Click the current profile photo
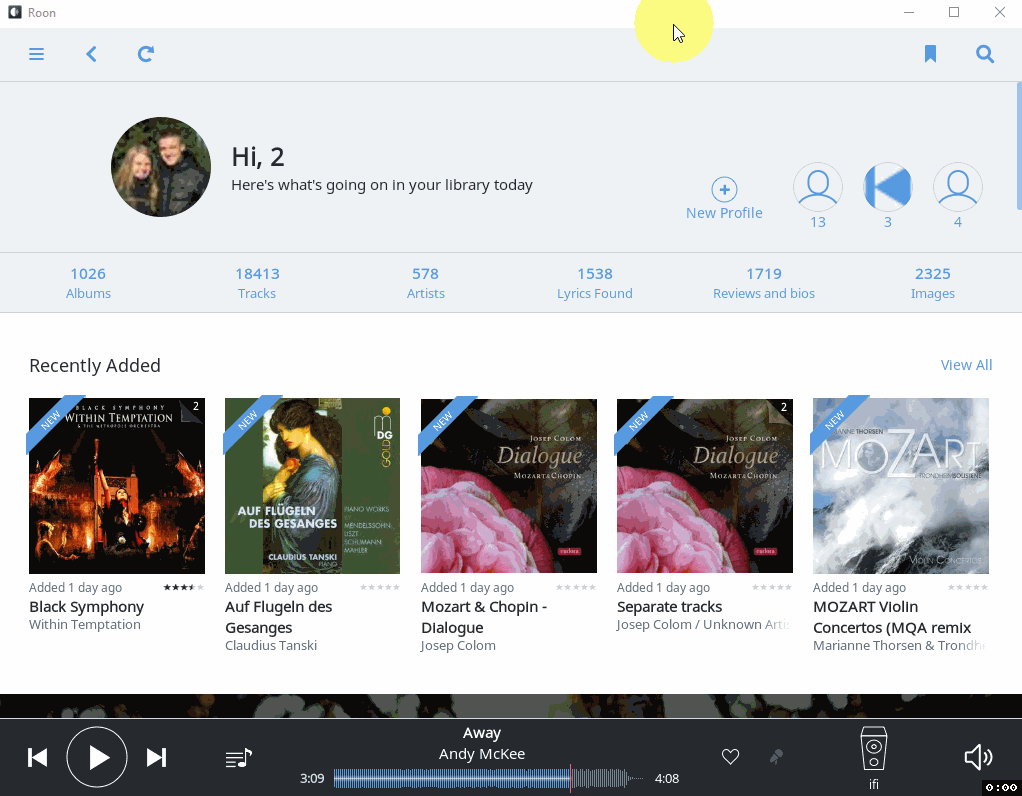 [x=161, y=167]
